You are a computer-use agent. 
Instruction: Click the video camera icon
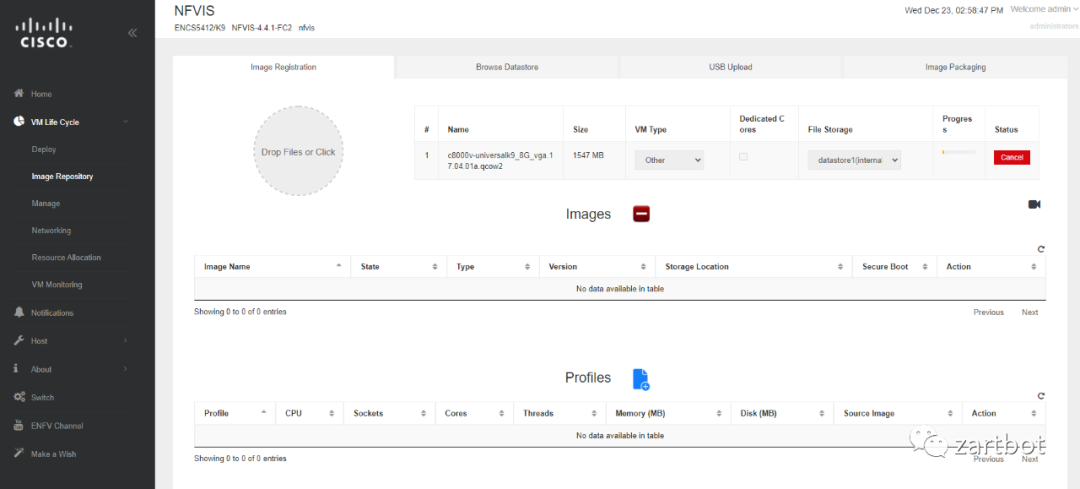[x=1034, y=205]
